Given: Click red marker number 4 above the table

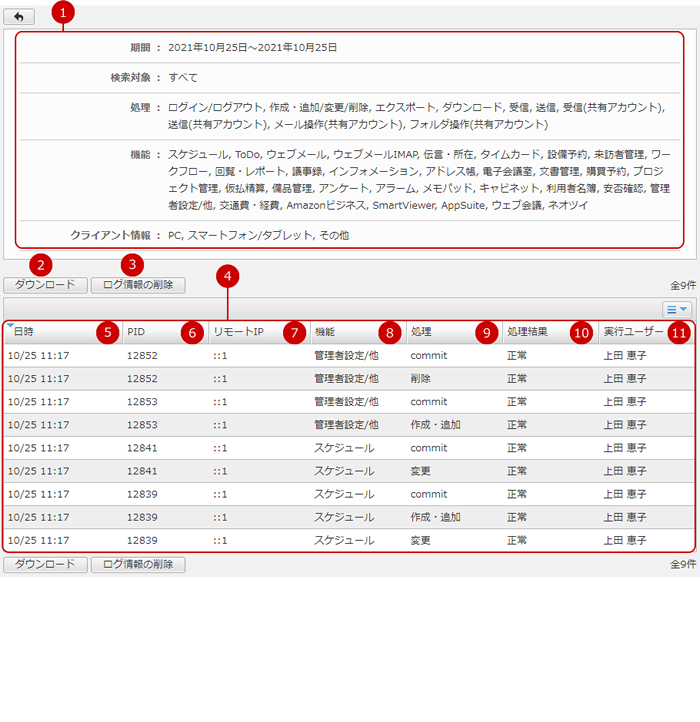Looking at the screenshot, I should point(229,275).
